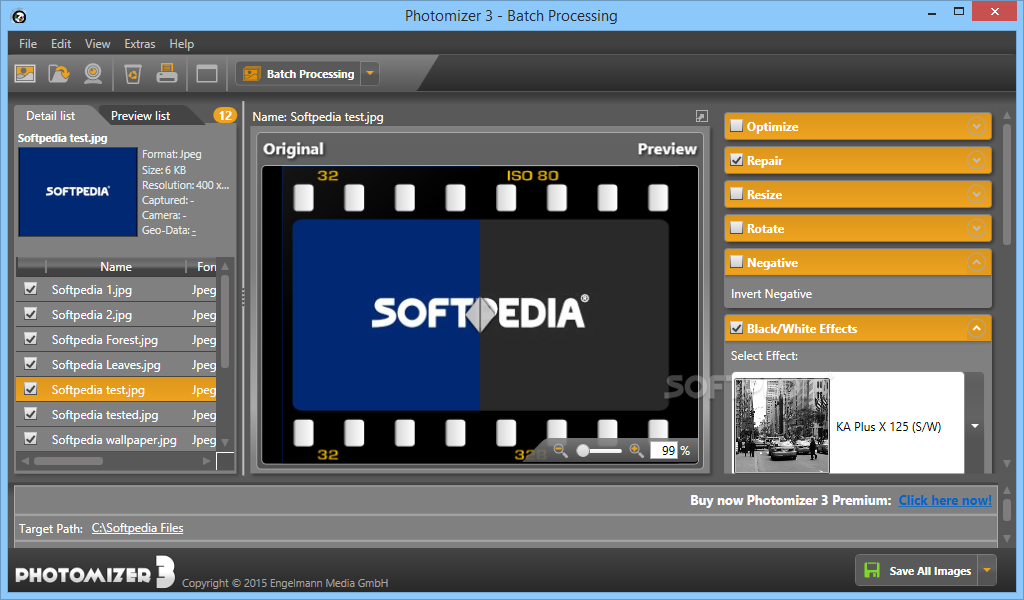Enable the Optimize checkbox
The width and height of the screenshot is (1024, 600).
737,126
